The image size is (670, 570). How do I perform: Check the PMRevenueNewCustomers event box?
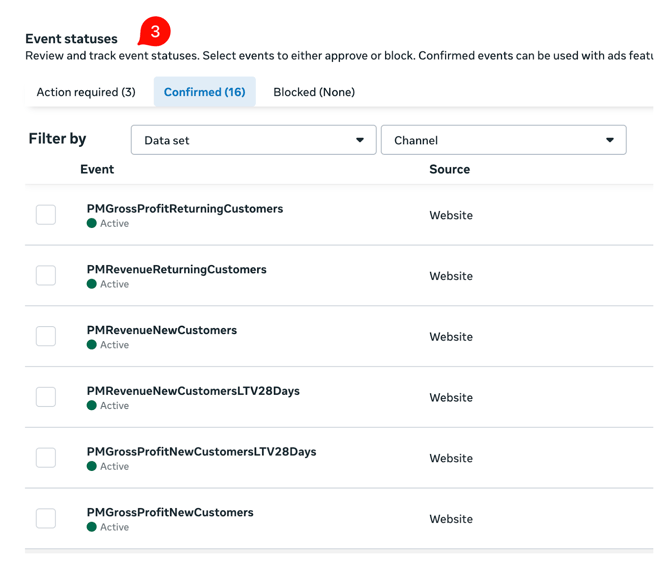pos(46,336)
